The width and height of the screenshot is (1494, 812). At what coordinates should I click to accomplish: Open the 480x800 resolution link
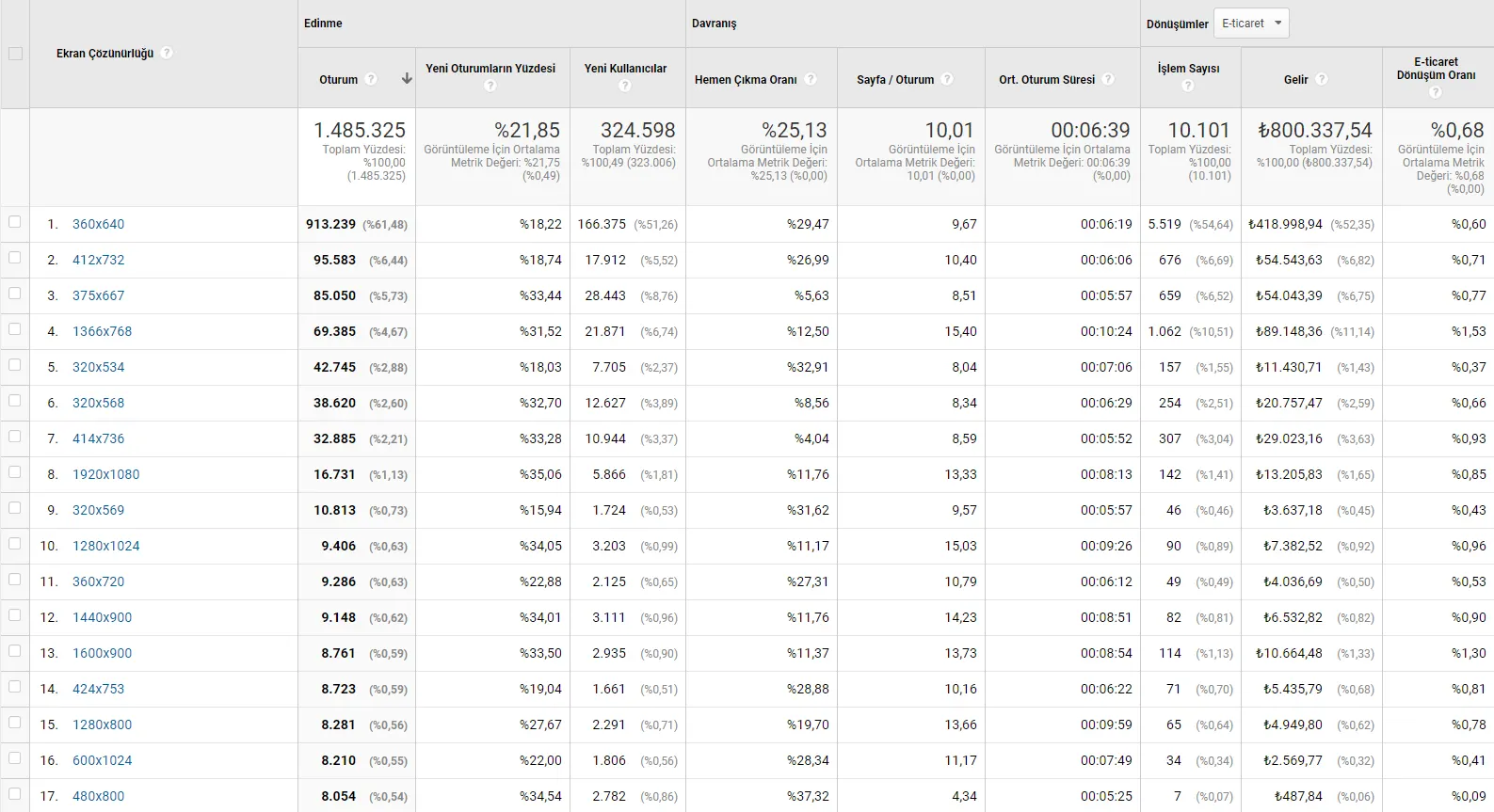[99, 796]
